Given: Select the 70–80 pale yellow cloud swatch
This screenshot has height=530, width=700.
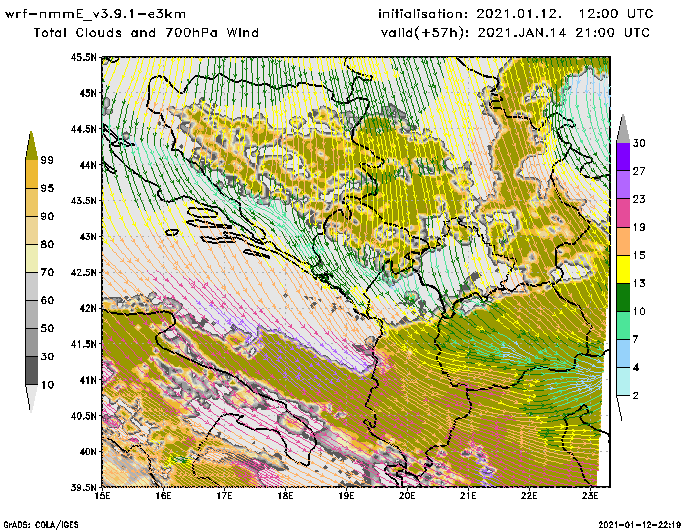Looking at the screenshot, I should tap(31, 259).
